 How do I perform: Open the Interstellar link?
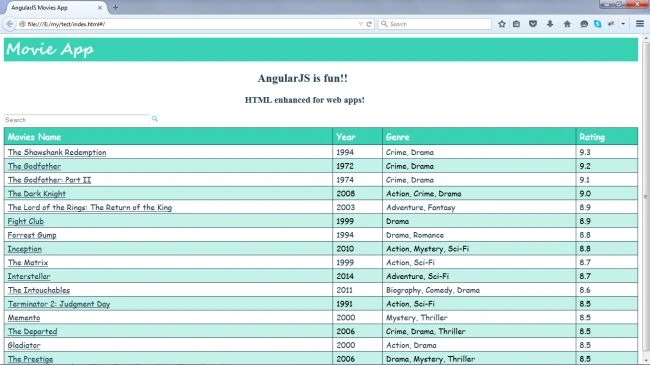pyautogui.click(x=29, y=276)
